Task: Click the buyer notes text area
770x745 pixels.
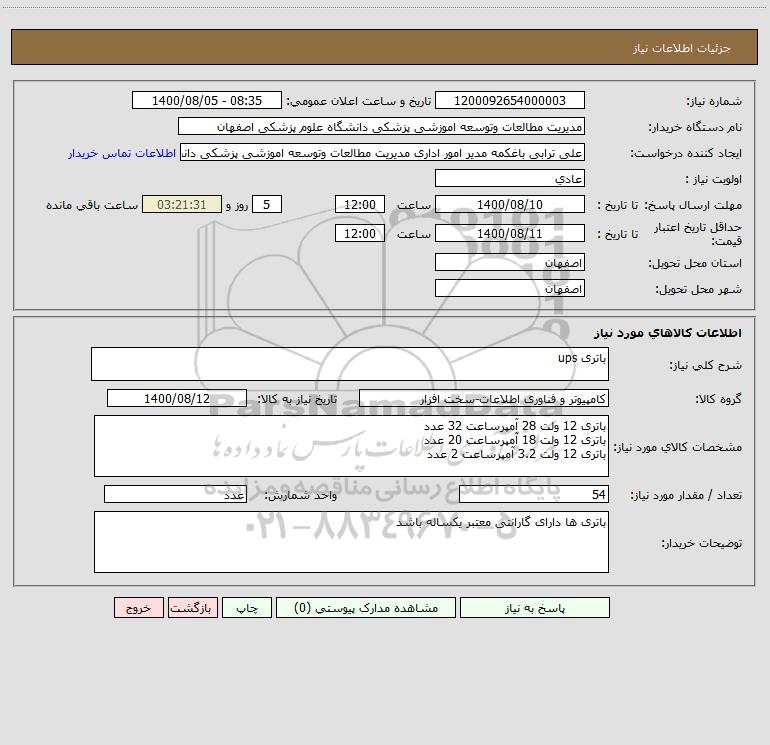Action: click(351, 542)
